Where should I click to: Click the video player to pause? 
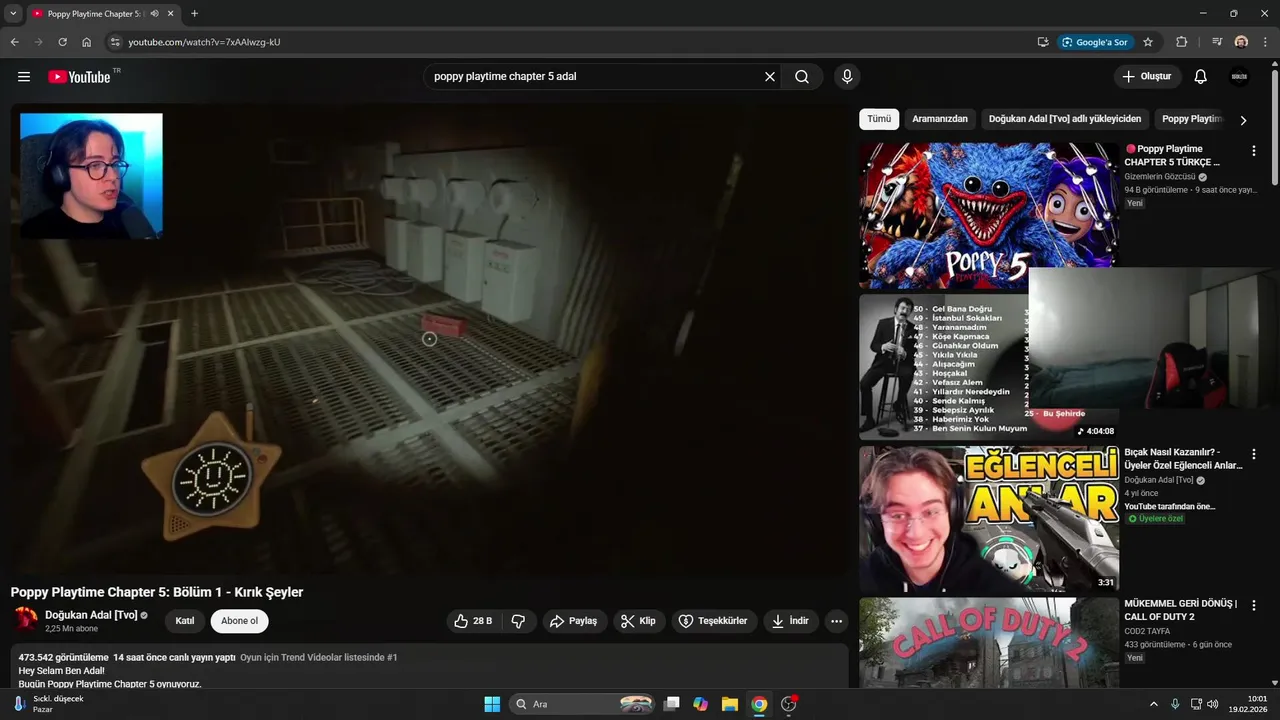coord(429,339)
